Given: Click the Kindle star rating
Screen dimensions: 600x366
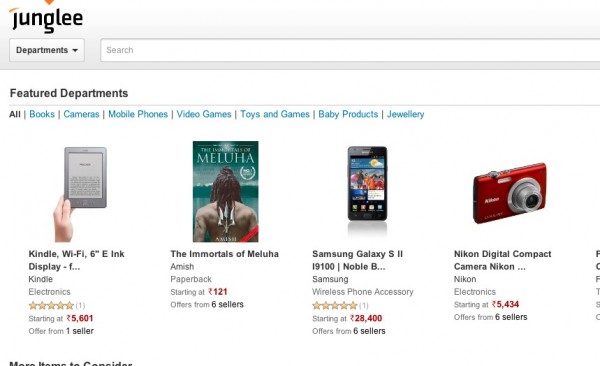Looking at the screenshot, I should [x=51, y=306].
